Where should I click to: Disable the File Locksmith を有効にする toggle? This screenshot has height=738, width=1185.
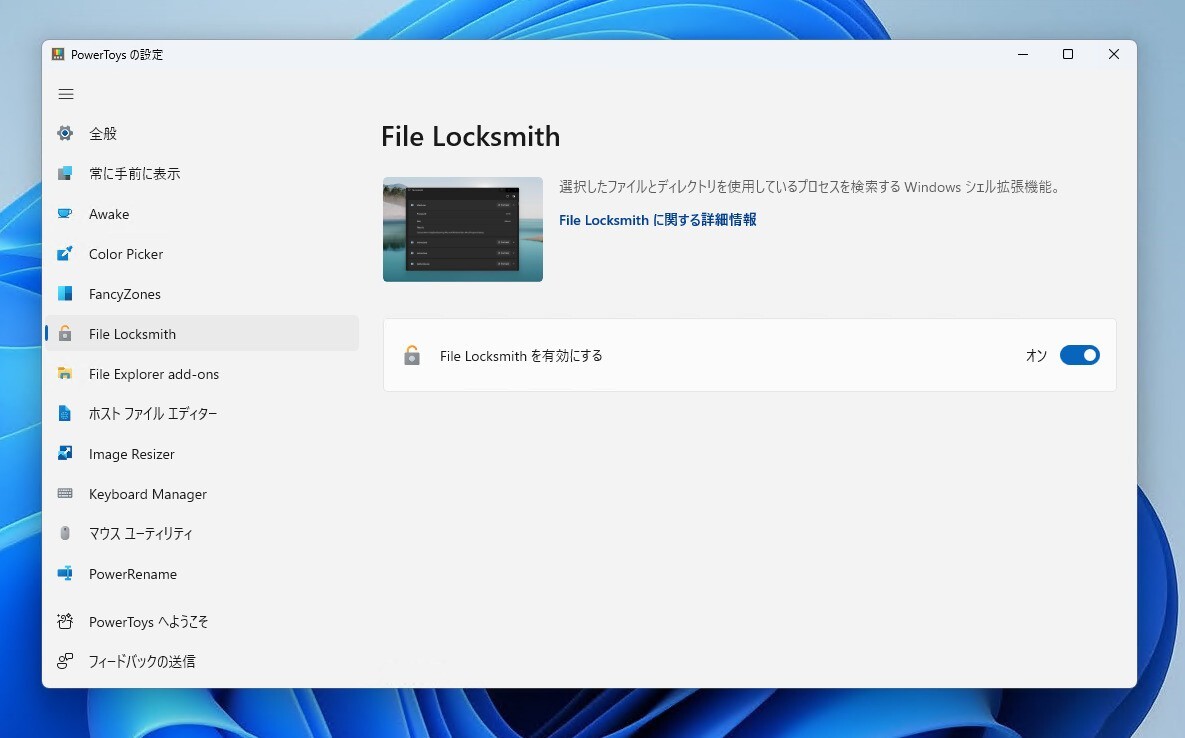pos(1080,355)
